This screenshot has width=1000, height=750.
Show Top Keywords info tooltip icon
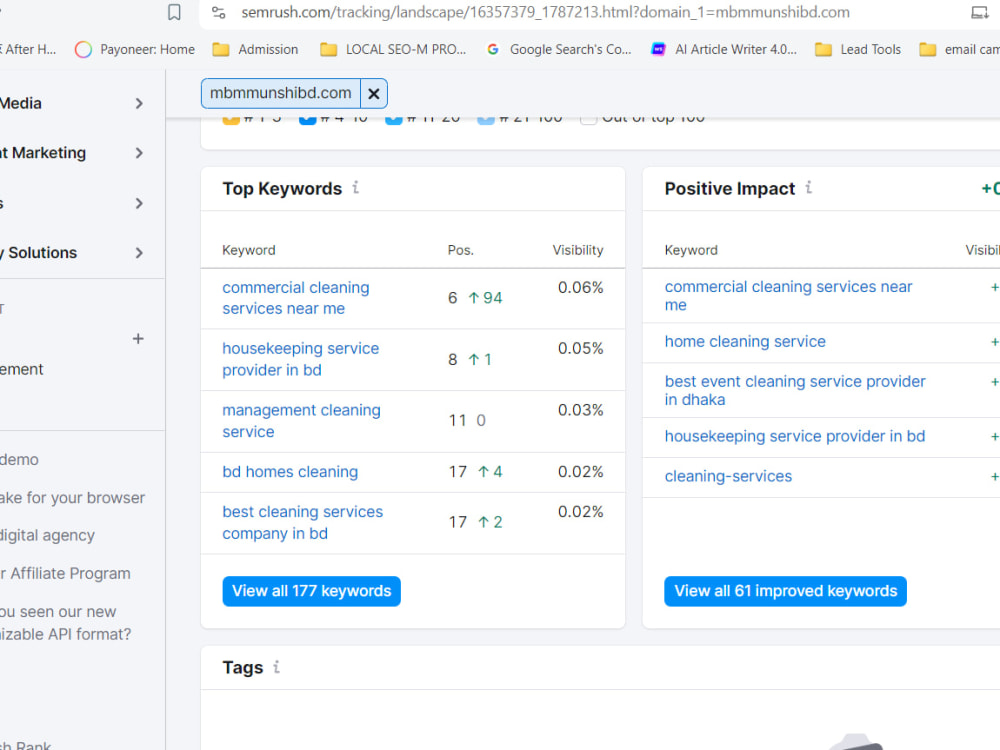tap(356, 188)
